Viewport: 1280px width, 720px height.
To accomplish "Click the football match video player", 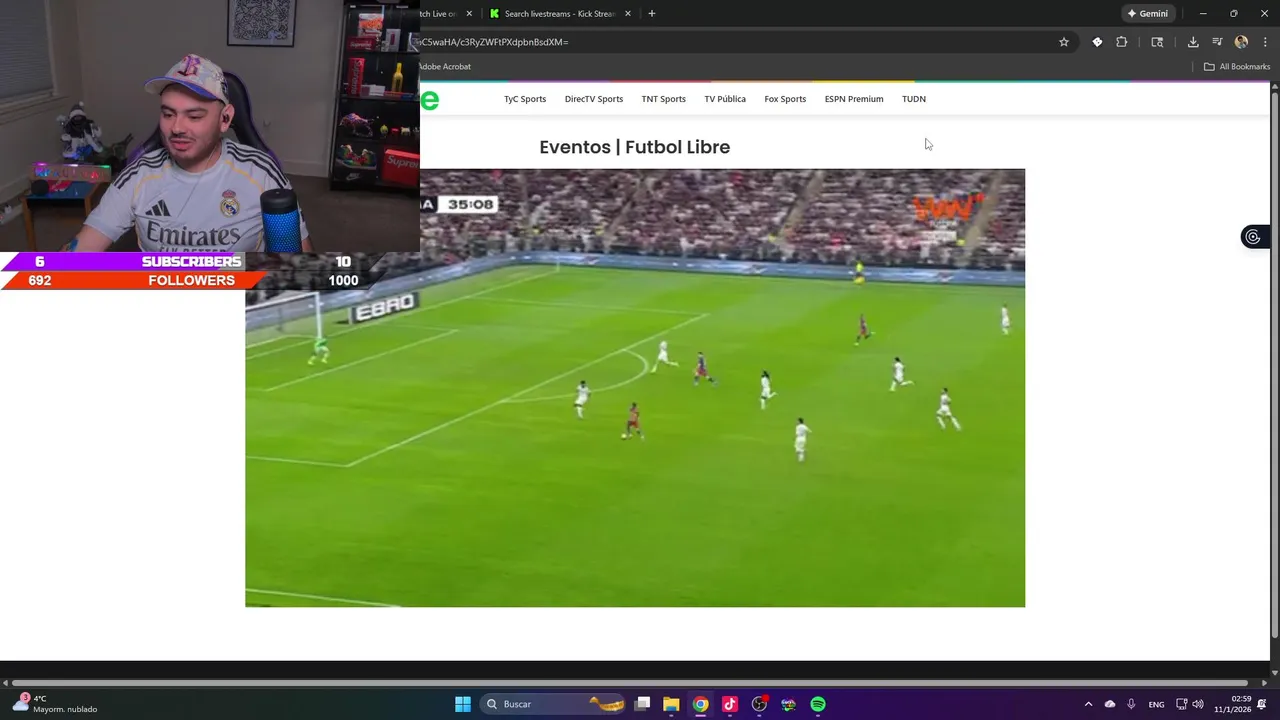I will [x=635, y=388].
